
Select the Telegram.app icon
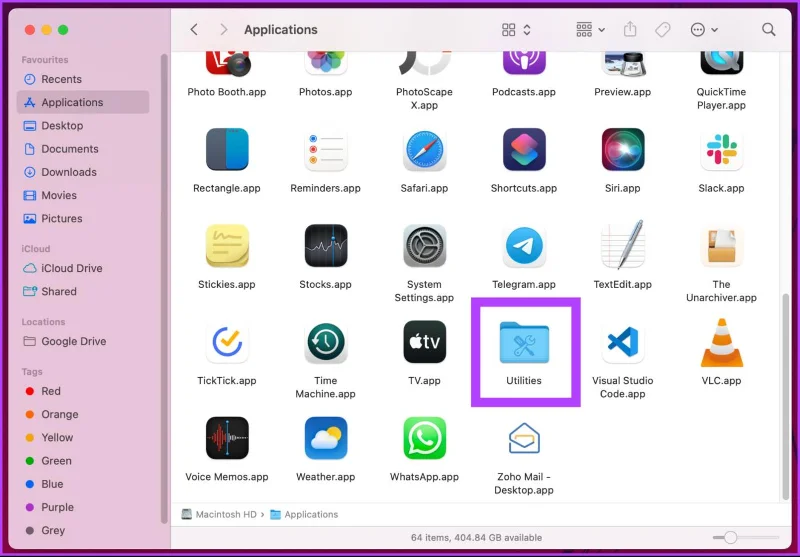(524, 246)
